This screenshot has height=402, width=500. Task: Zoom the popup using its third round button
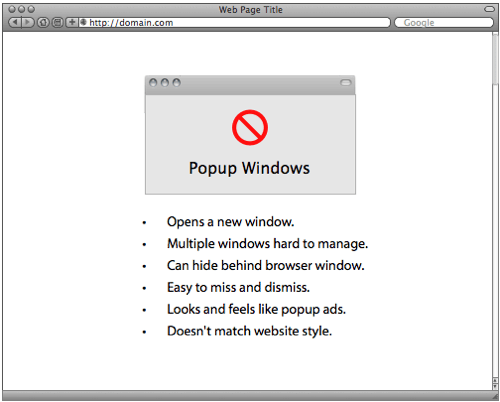[x=177, y=83]
